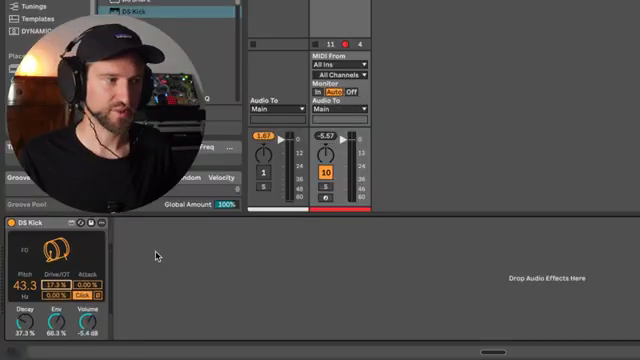Arm track 10 for recording
This screenshot has width=640, height=360.
[326, 198]
